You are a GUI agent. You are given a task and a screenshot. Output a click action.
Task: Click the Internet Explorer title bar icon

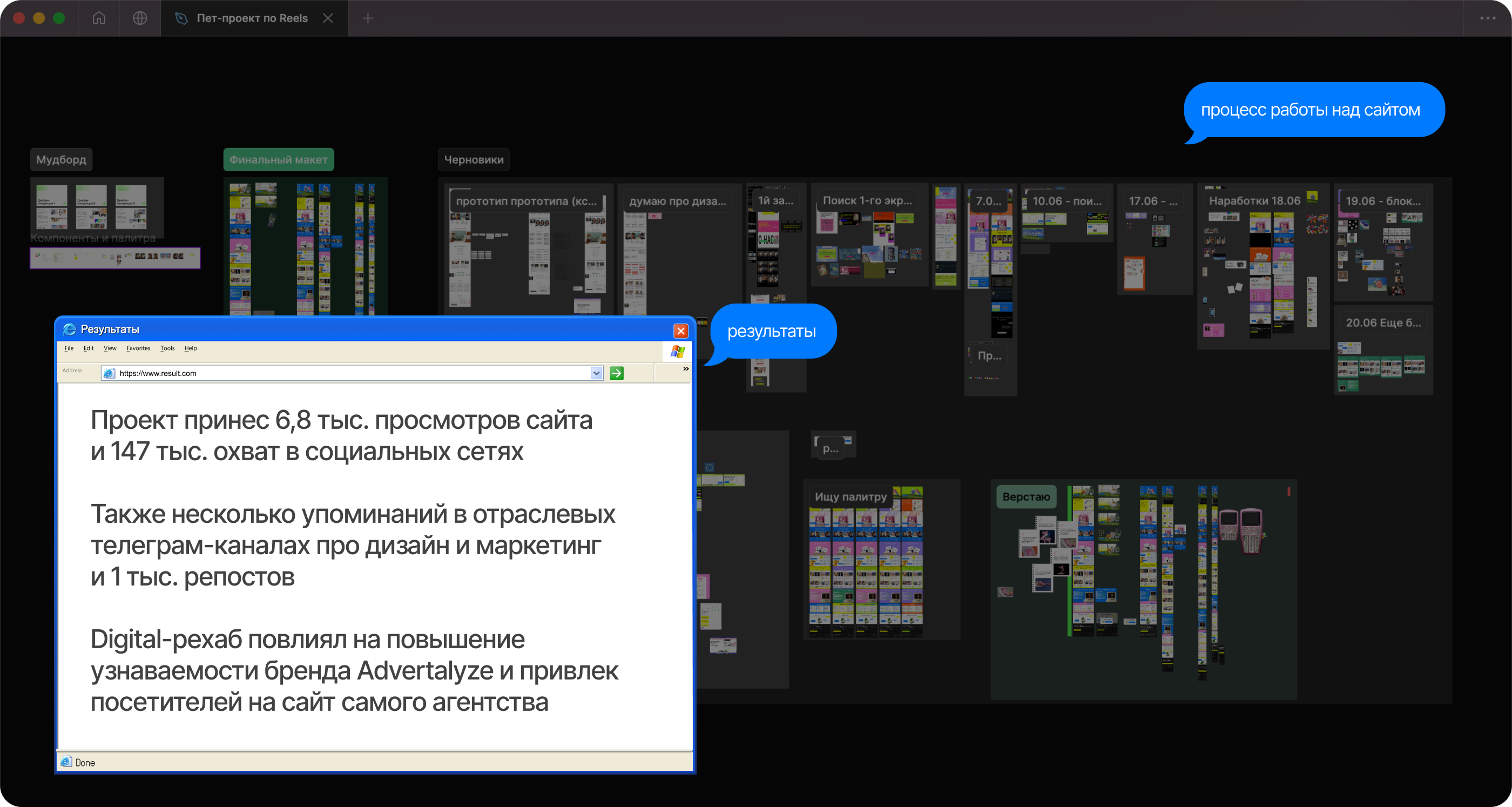[x=69, y=329]
